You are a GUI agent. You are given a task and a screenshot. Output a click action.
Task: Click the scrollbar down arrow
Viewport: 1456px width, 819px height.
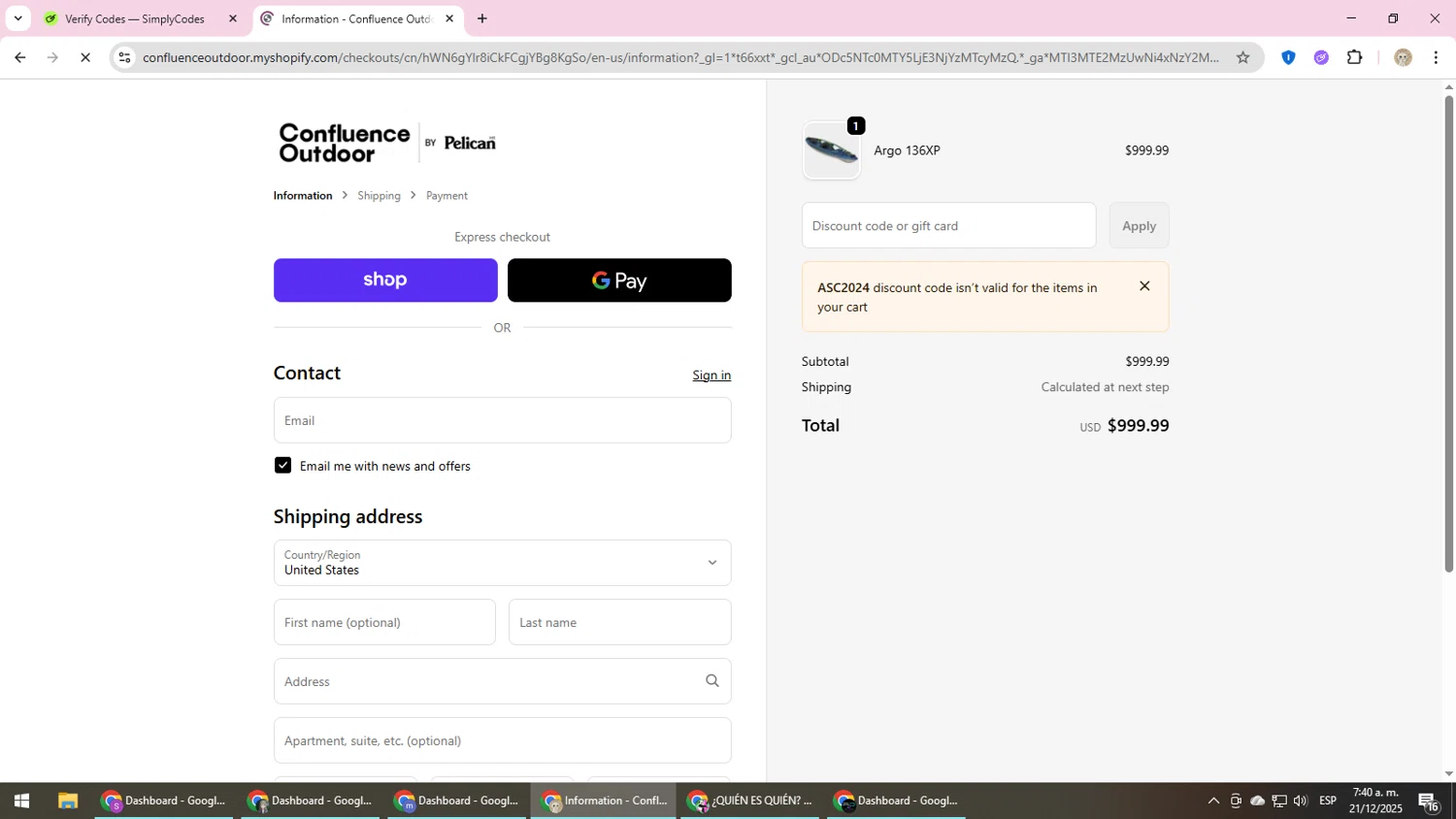click(1448, 773)
